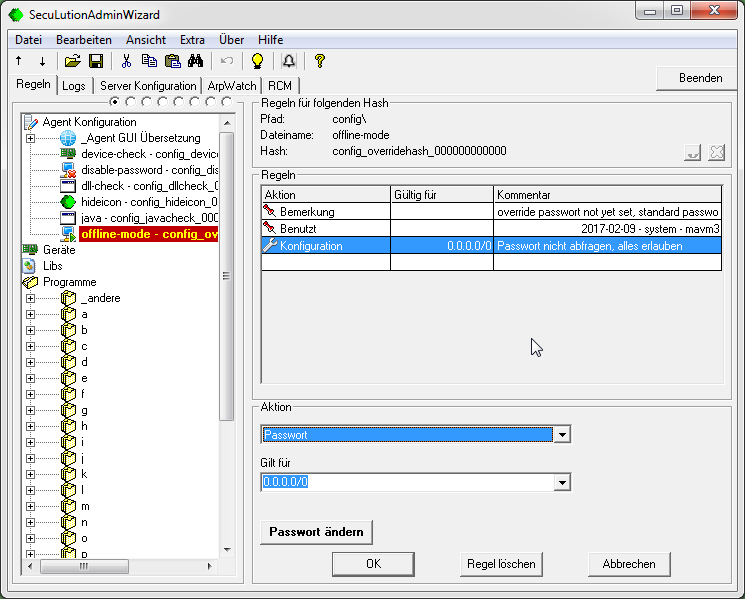Image resolution: width=745 pixels, height=599 pixels.
Task: Click the light bulb toolbar icon
Action: coord(257,61)
